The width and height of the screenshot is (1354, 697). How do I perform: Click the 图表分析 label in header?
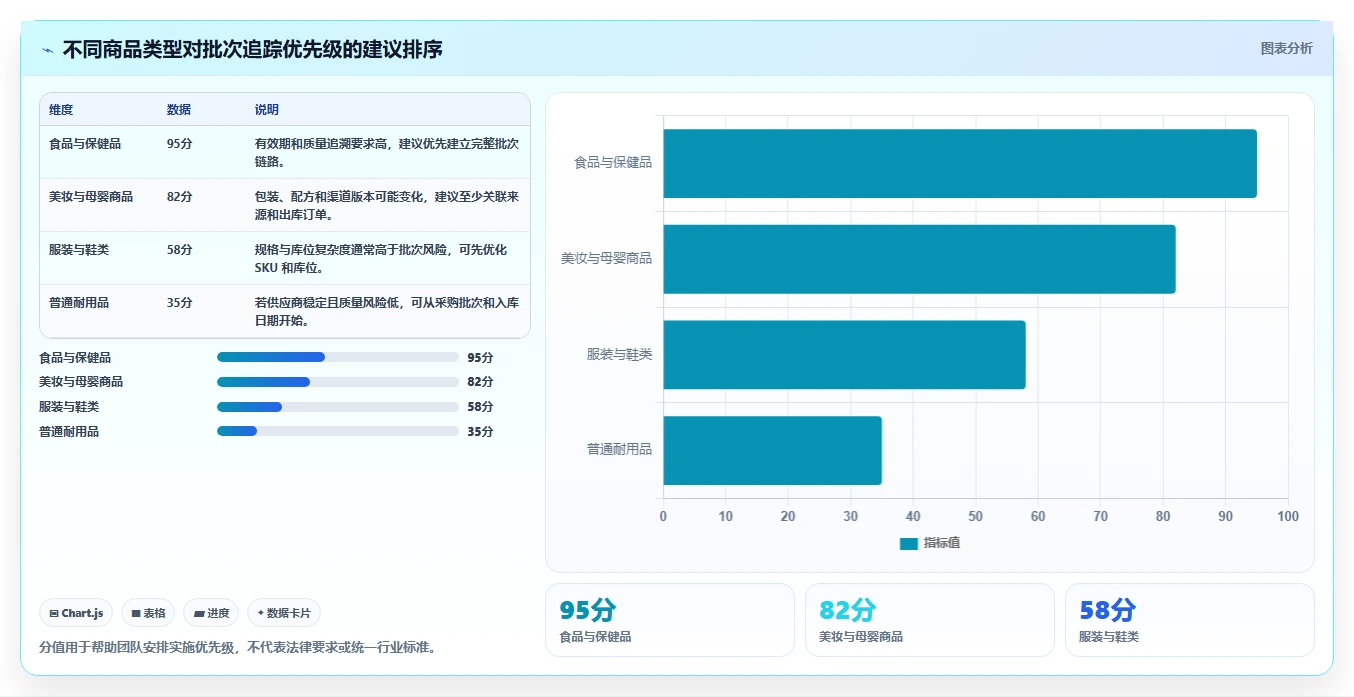click(x=1286, y=48)
